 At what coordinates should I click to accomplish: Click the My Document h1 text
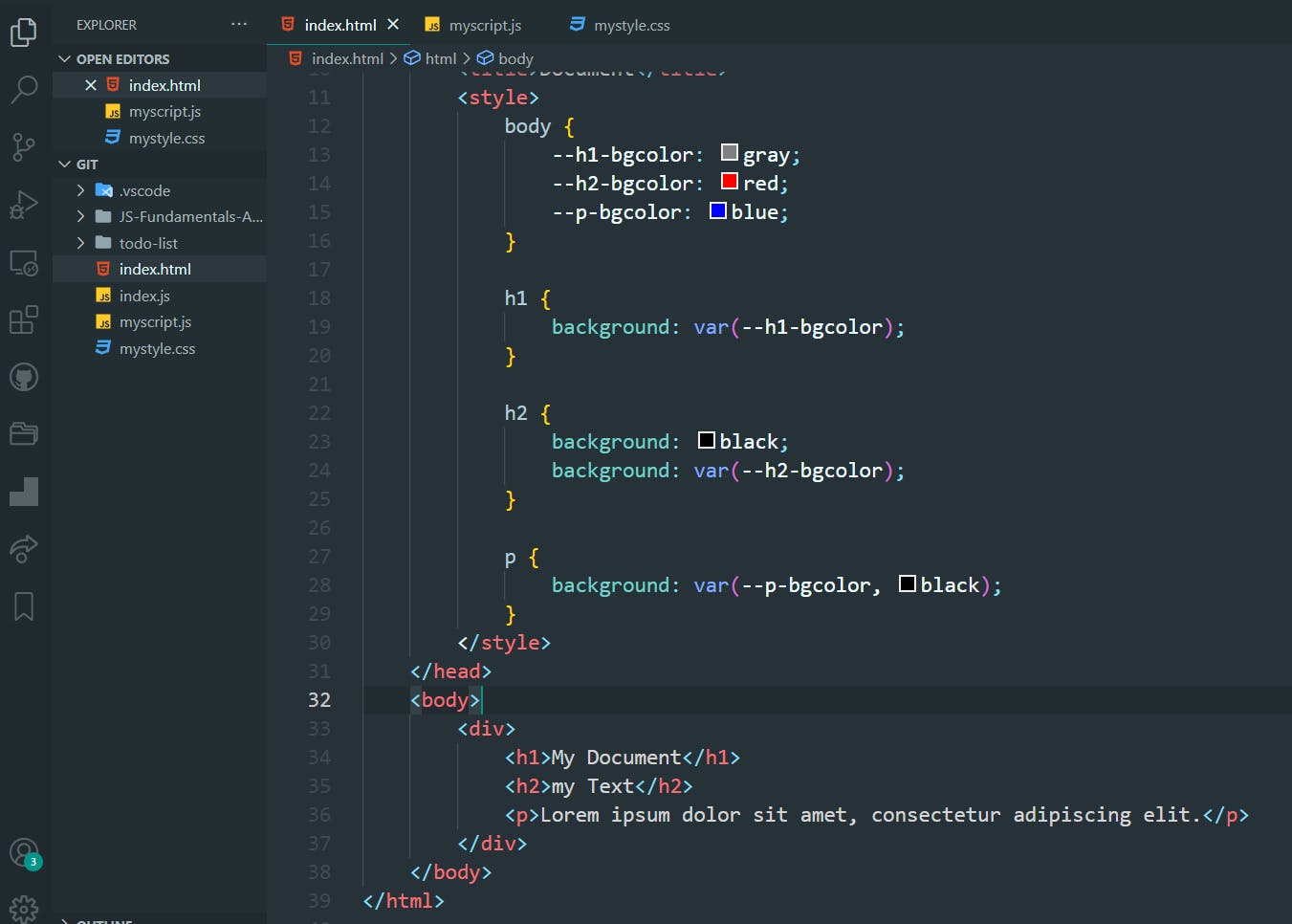tap(616, 758)
